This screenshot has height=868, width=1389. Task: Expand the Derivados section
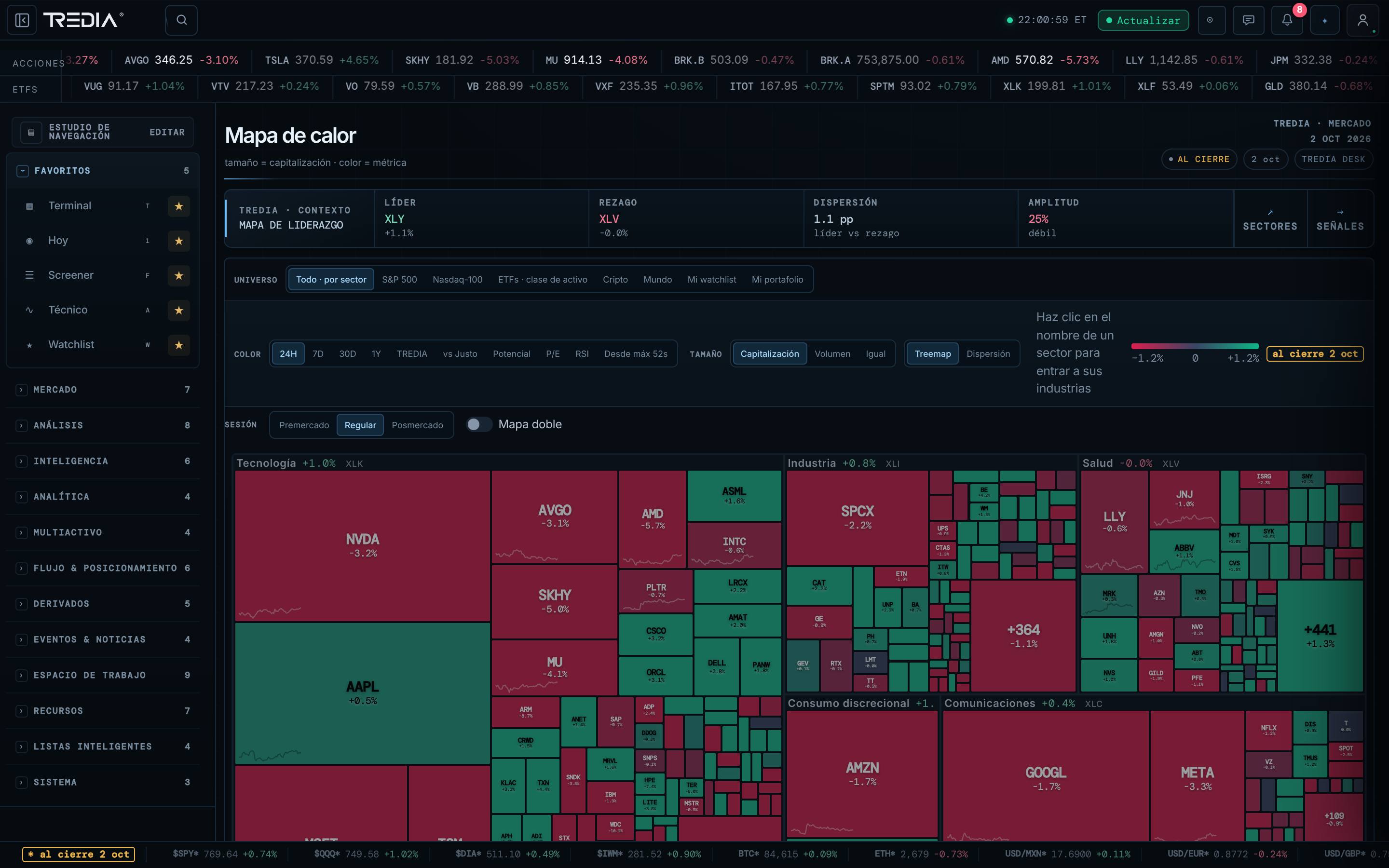(x=103, y=604)
